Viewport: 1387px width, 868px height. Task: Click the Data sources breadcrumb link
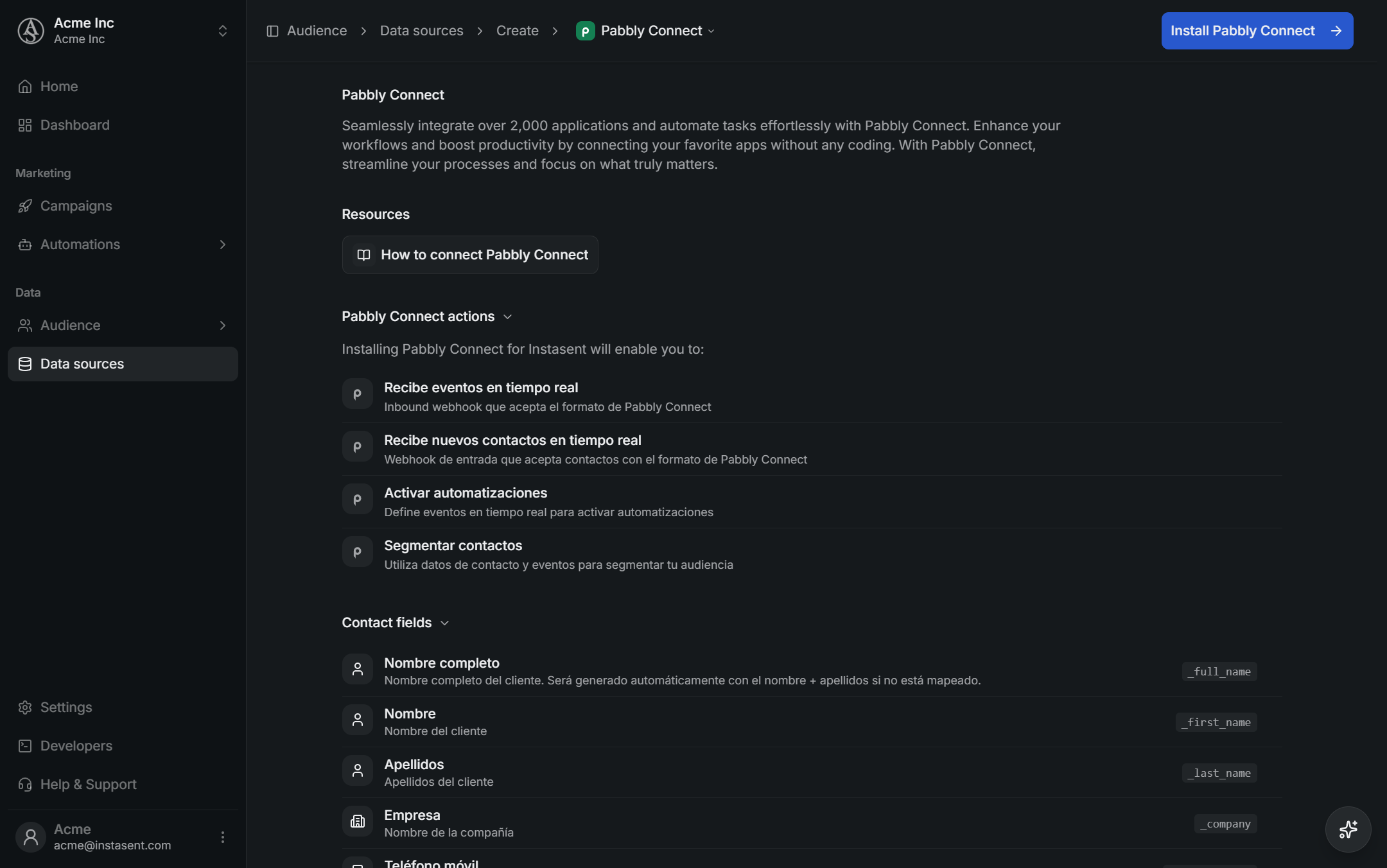tap(421, 31)
